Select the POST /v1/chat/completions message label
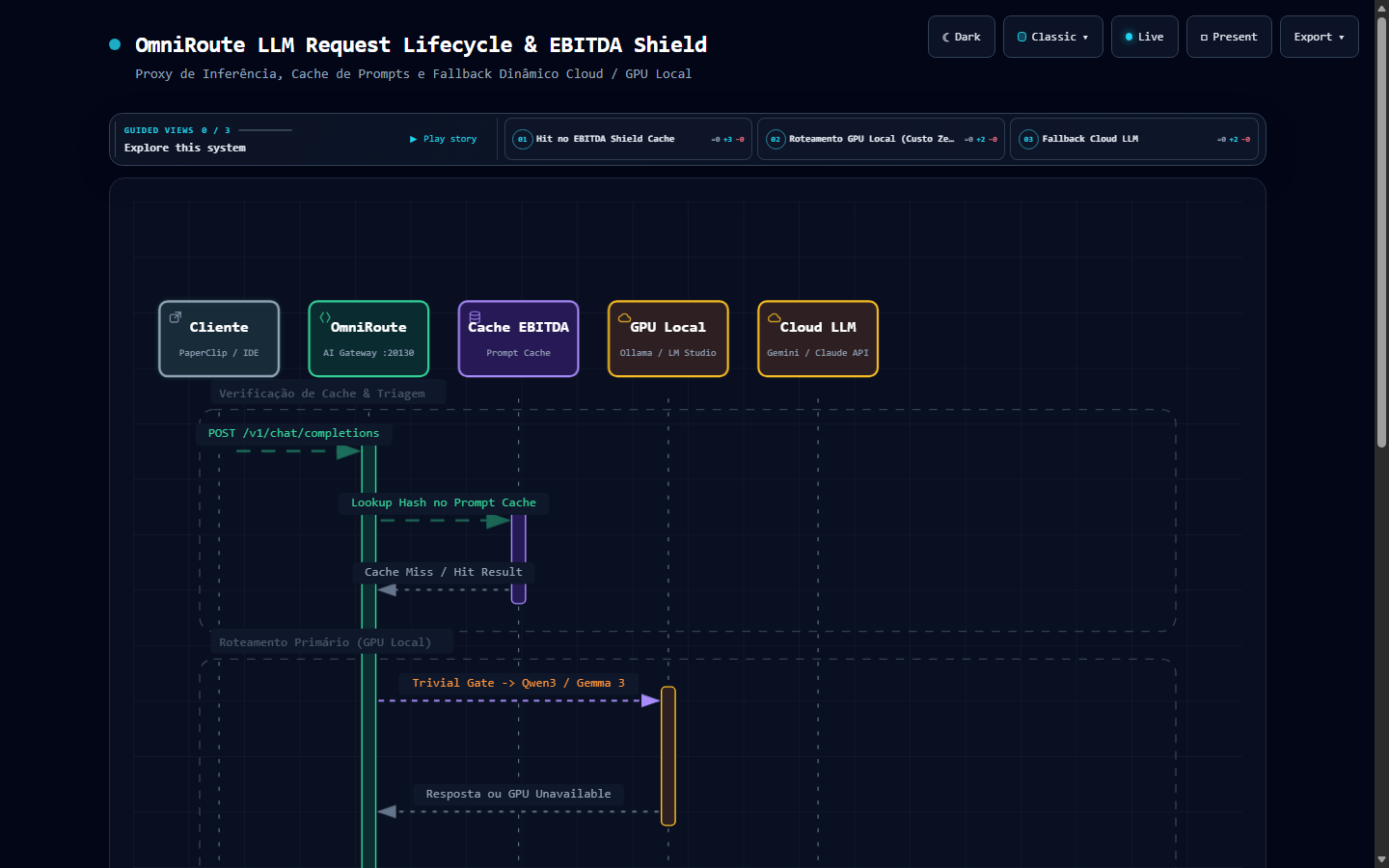The width and height of the screenshot is (1389, 868). coord(294,433)
